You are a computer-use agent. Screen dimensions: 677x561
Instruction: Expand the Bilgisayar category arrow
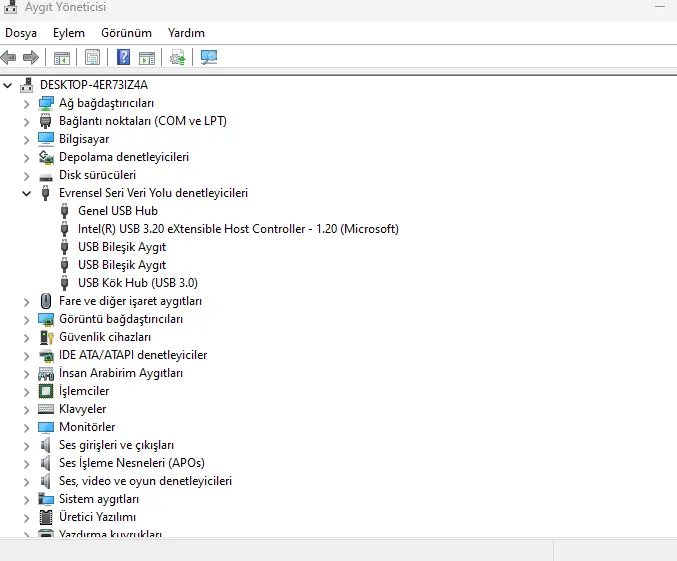pos(27,140)
